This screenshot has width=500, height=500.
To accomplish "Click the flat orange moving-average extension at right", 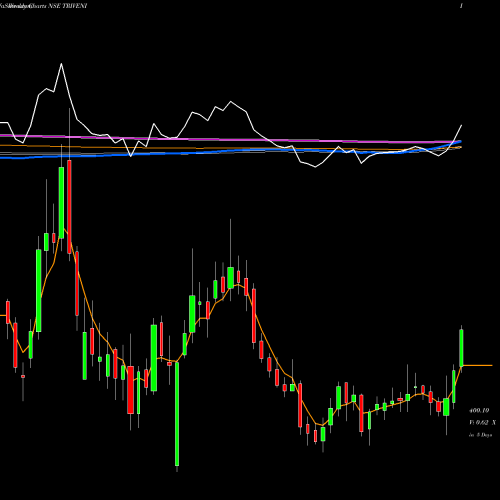I will point(477,366).
